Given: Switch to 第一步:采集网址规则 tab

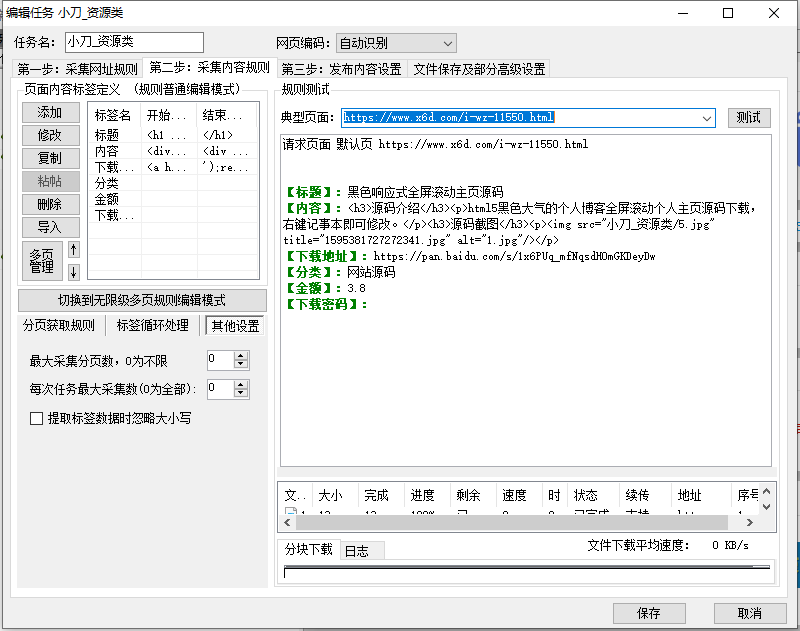Looking at the screenshot, I should 79,69.
